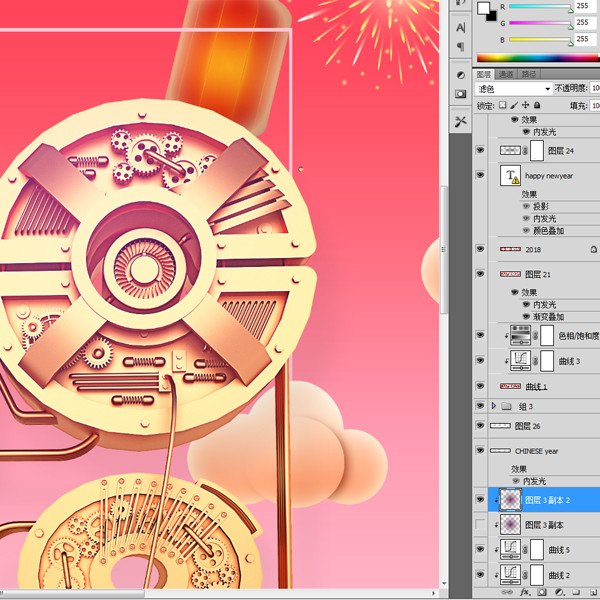Click the 曲线 5 curves adjustment icon
The height and width of the screenshot is (600, 600).
pos(510,550)
